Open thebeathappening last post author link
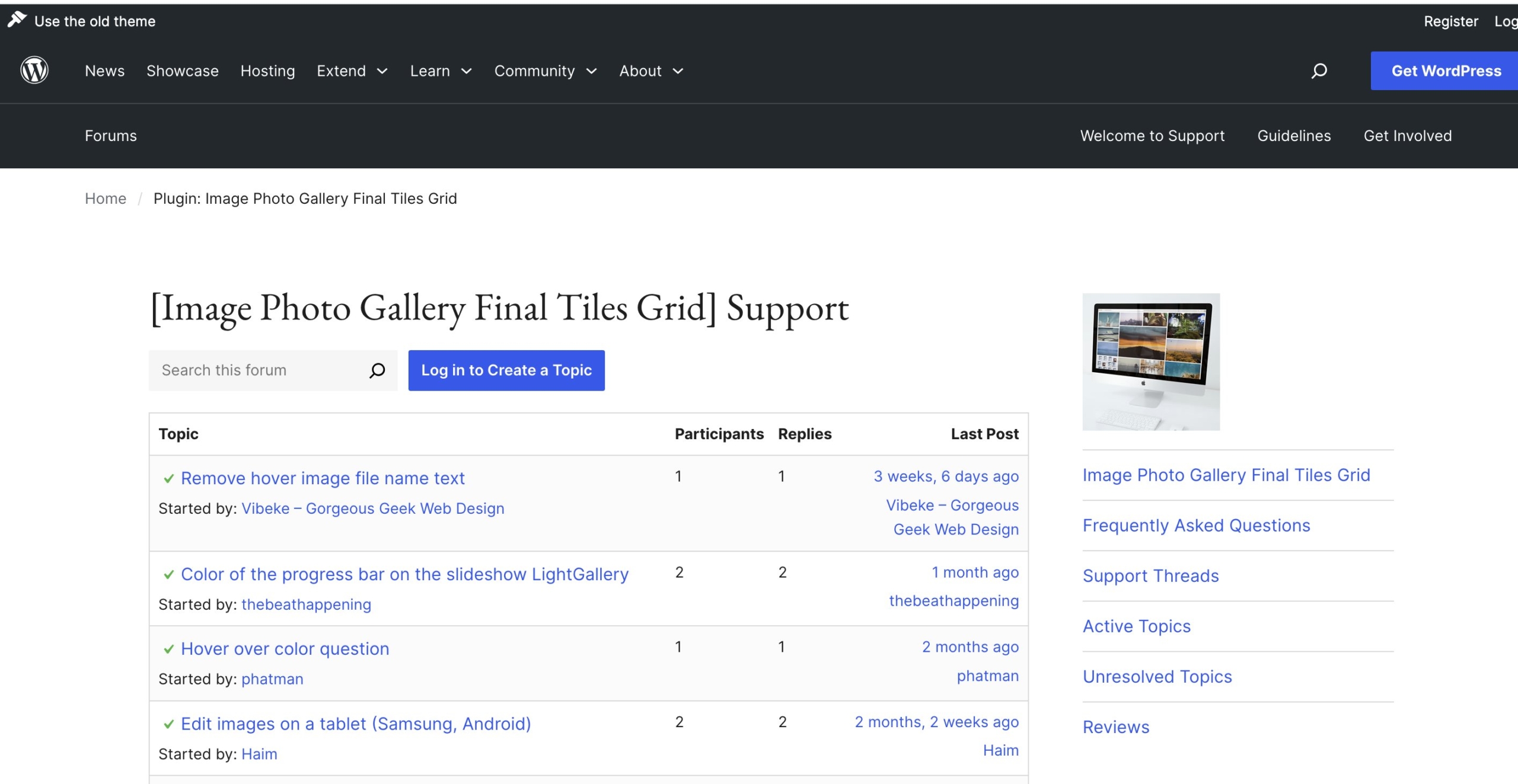This screenshot has width=1518, height=784. pos(953,601)
